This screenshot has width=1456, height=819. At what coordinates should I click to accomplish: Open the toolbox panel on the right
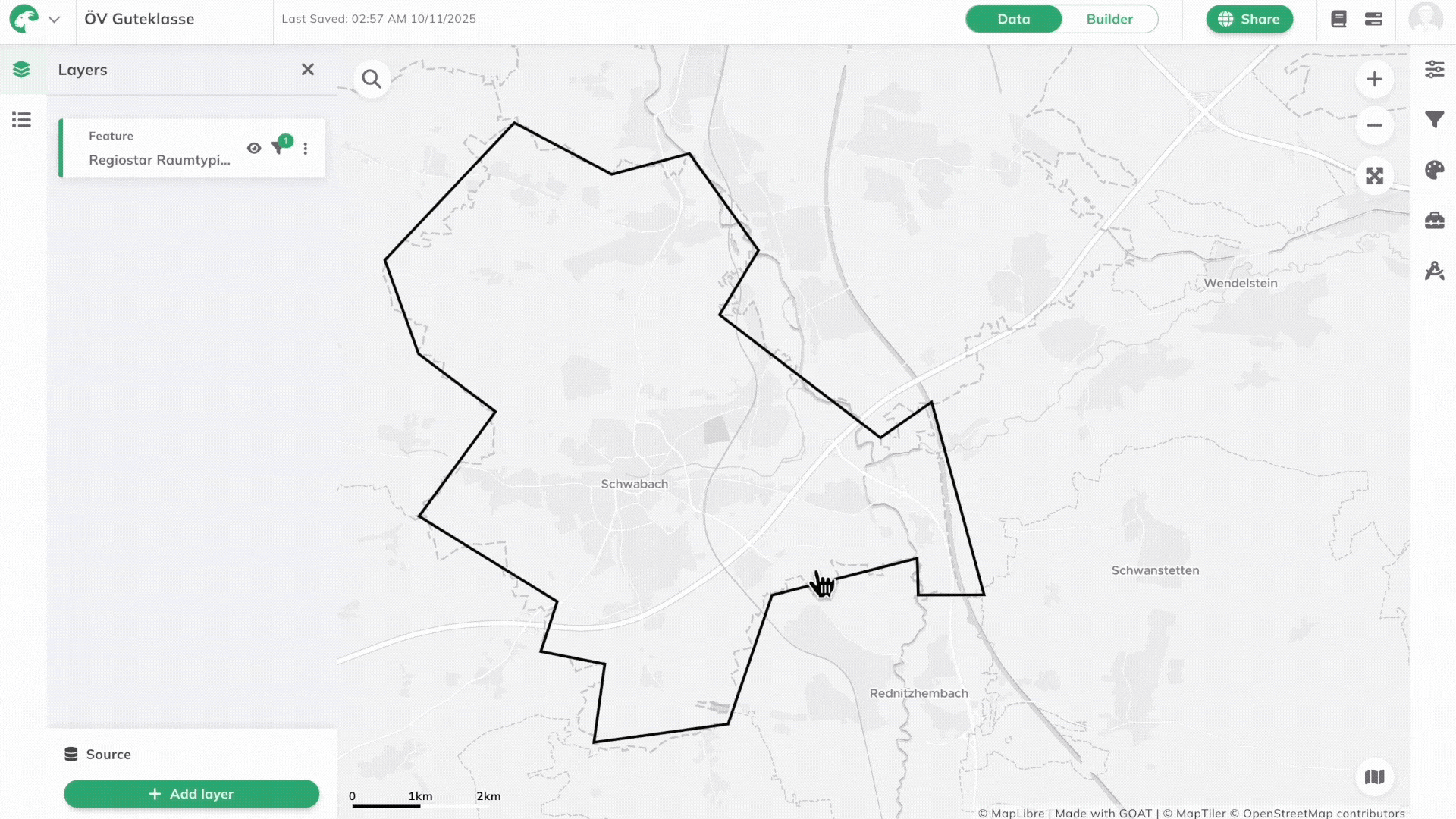coord(1436,220)
